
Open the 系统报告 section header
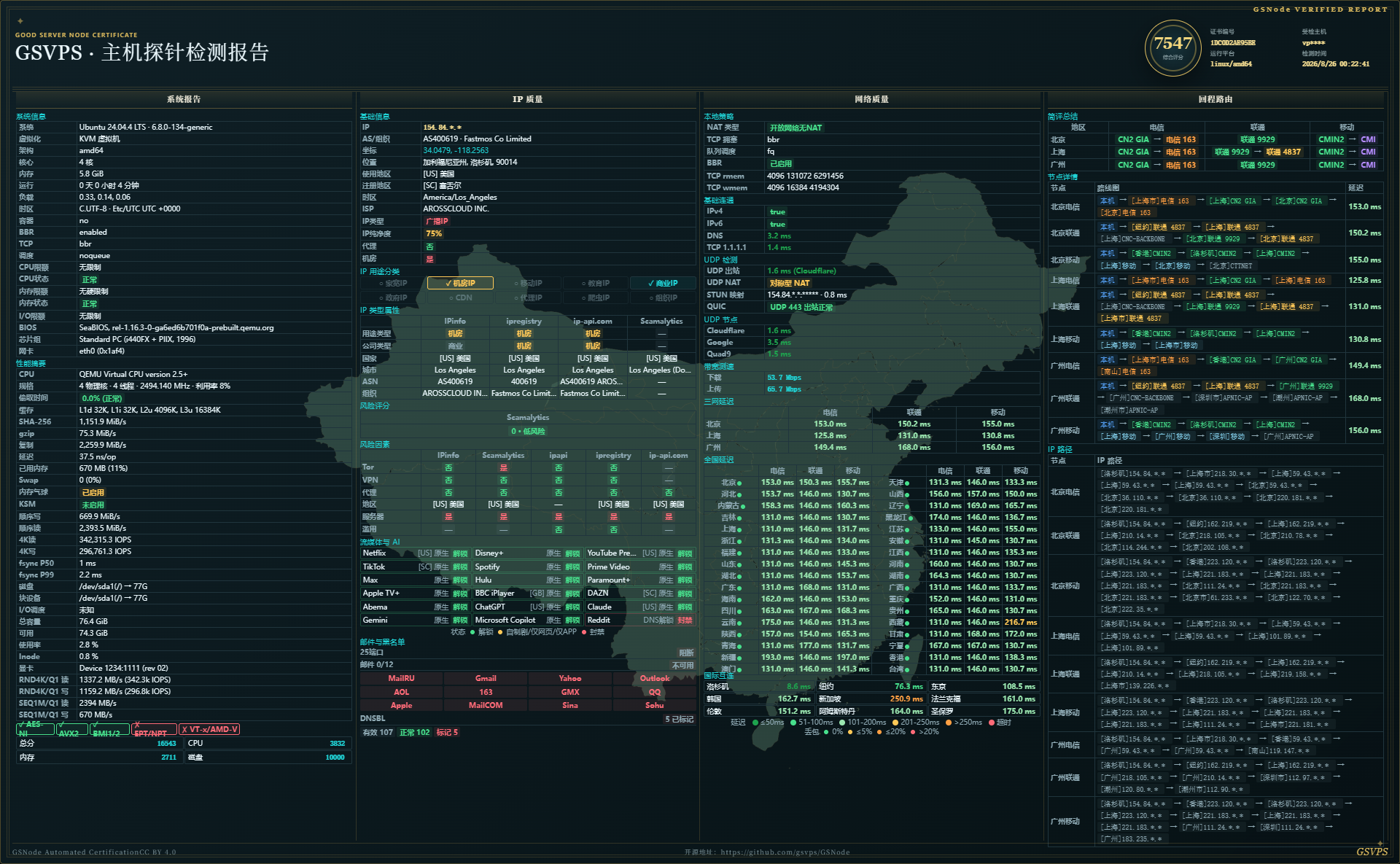184,99
